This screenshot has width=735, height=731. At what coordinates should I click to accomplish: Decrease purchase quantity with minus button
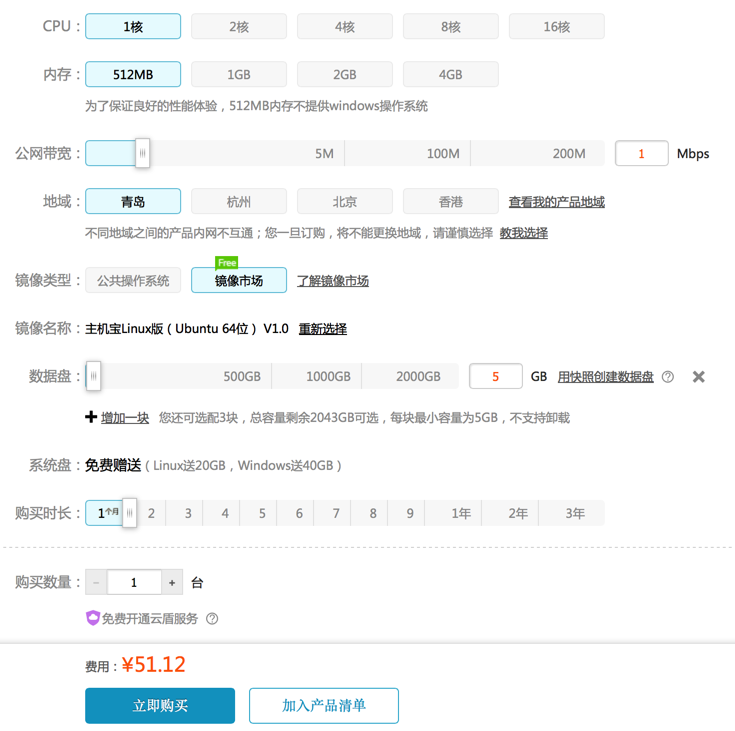point(96,582)
